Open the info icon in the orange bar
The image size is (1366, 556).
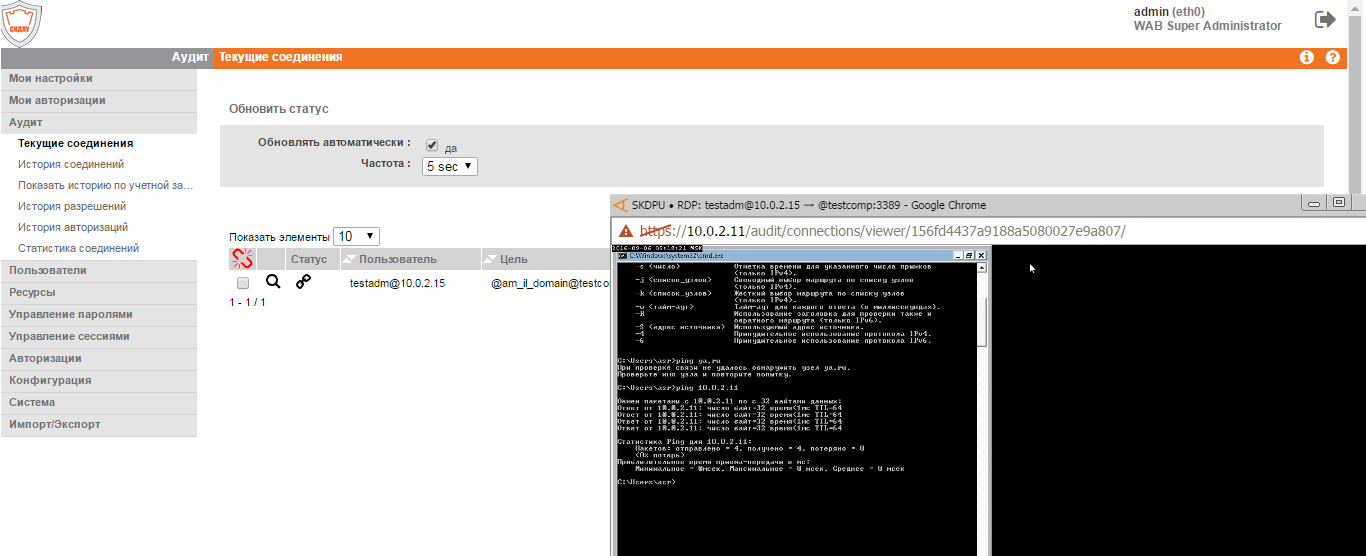pos(1306,58)
